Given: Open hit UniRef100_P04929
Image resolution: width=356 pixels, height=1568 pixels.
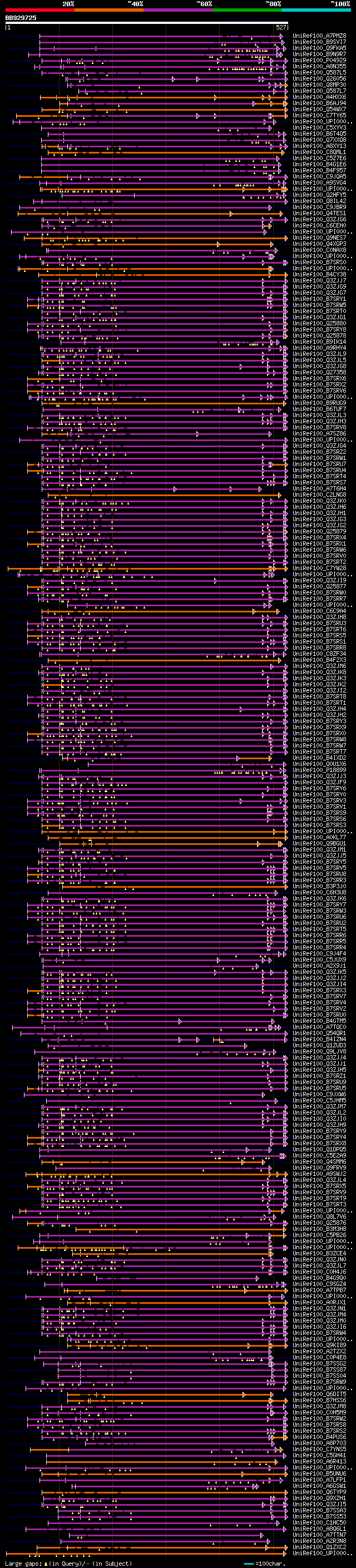Looking at the screenshot, I should pos(319,60).
